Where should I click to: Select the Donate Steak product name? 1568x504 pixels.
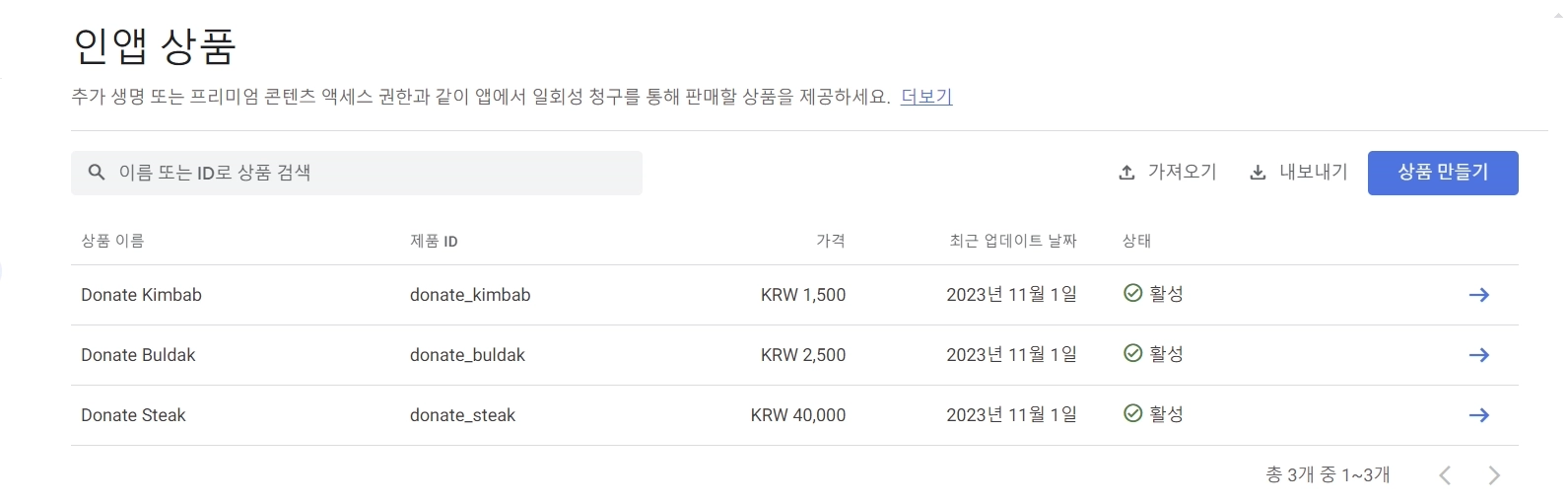(x=133, y=415)
